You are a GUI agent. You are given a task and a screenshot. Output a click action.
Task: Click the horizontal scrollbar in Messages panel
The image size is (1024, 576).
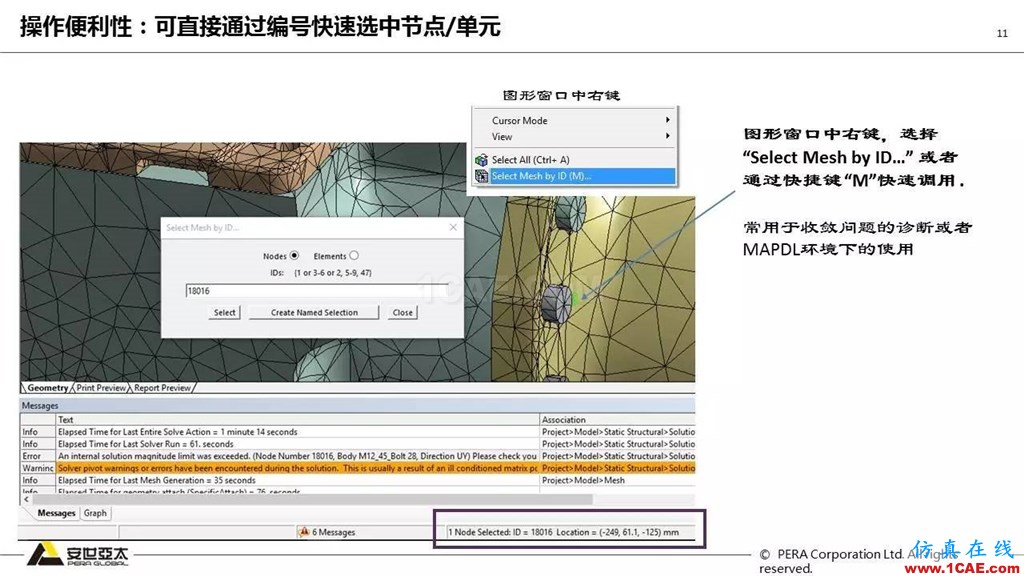coord(312,500)
